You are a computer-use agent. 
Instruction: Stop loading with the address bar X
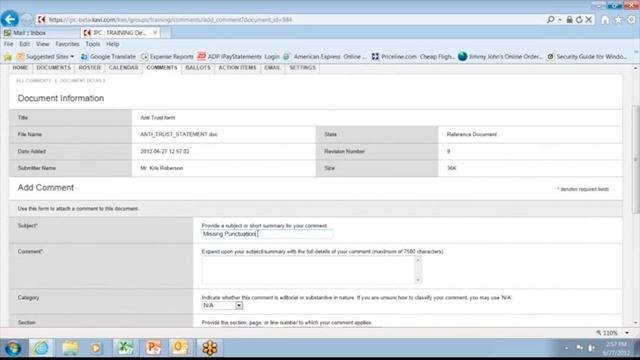pos(589,19)
